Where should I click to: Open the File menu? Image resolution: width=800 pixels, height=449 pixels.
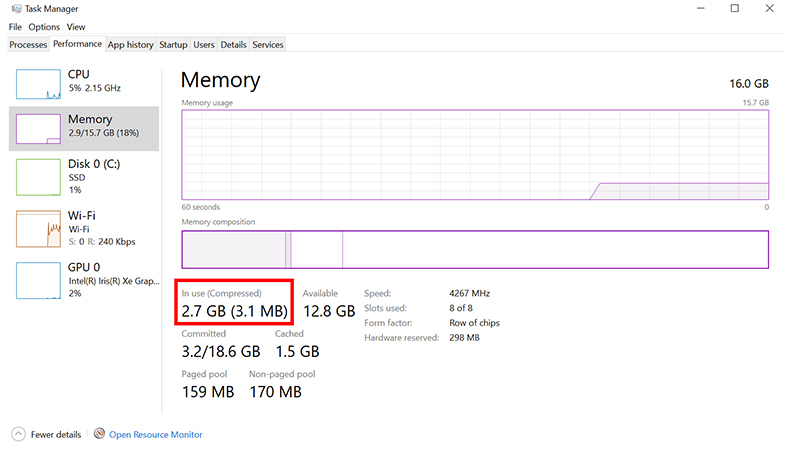(15, 27)
